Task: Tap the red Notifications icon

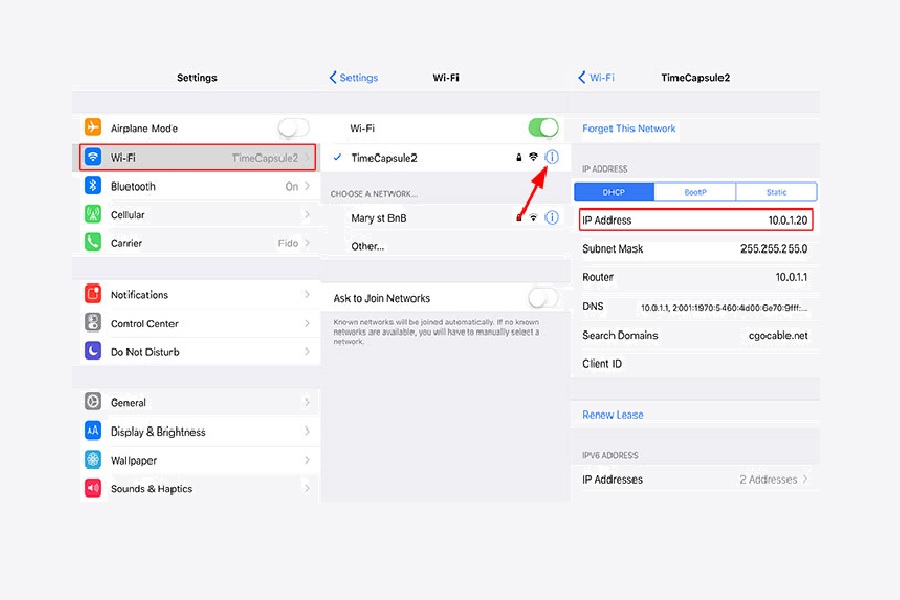Action: [93, 294]
